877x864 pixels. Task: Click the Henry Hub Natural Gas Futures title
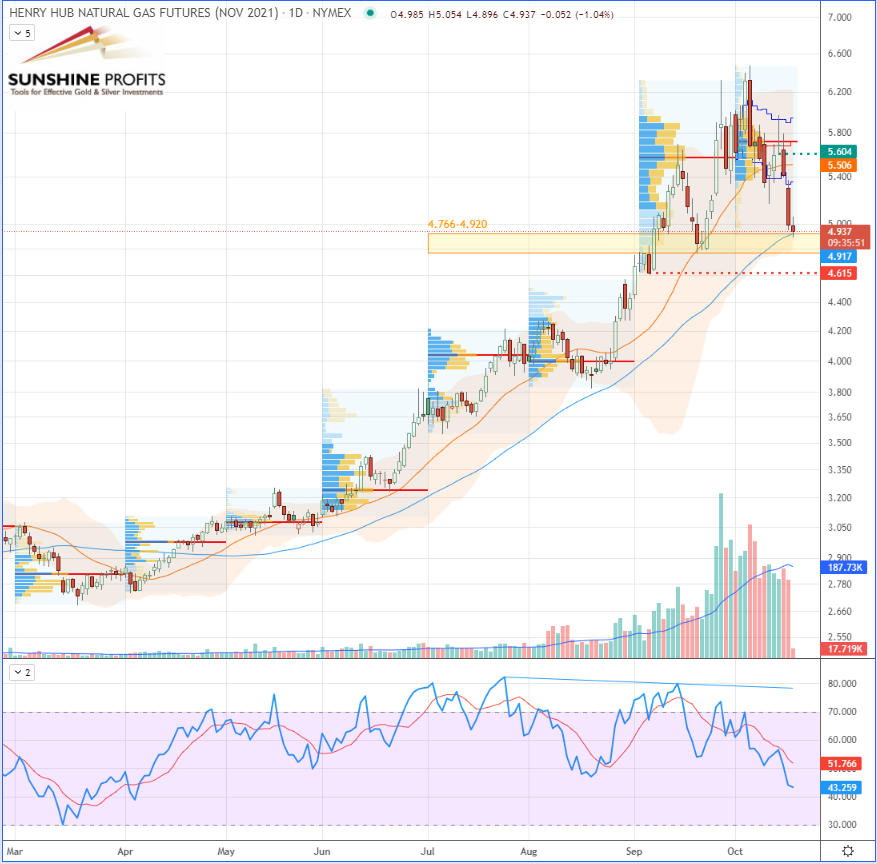tap(180, 13)
